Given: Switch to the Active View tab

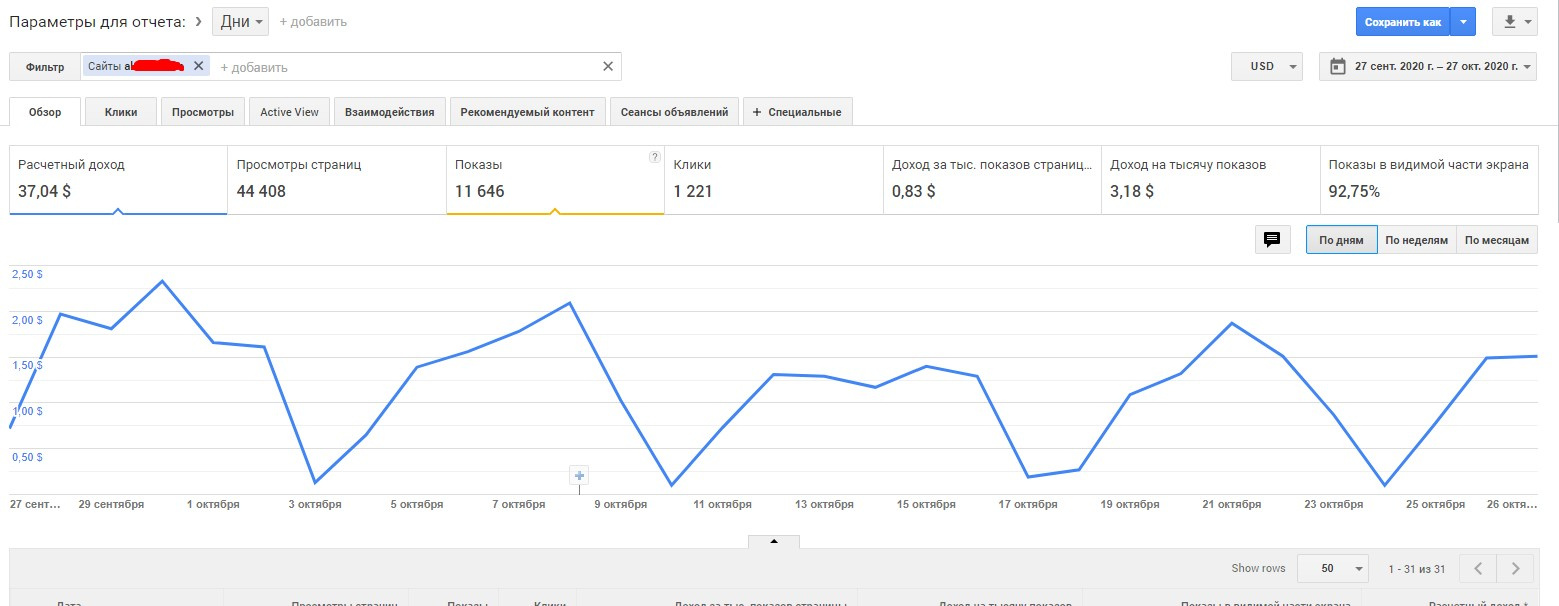Looking at the screenshot, I should click(x=290, y=112).
